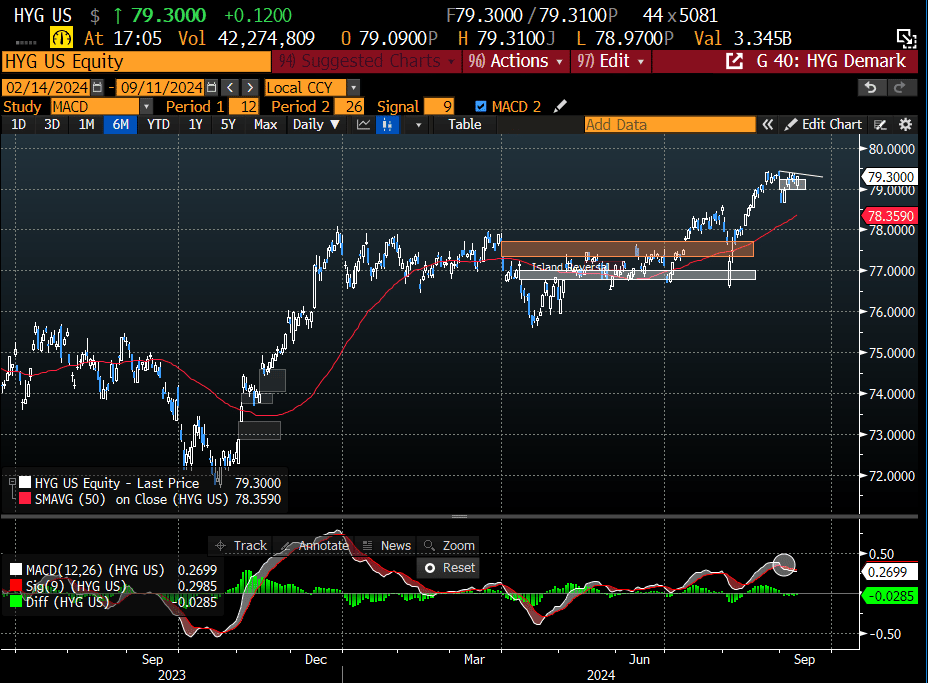This screenshot has width=928, height=683.
Task: Open the start date calendar picker
Action: 97,88
